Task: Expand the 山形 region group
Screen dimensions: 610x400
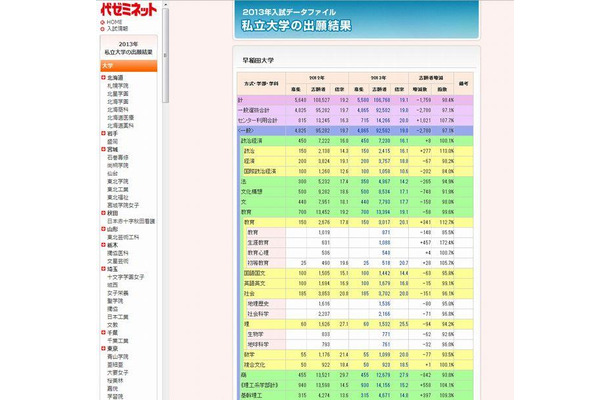Action: click(103, 229)
